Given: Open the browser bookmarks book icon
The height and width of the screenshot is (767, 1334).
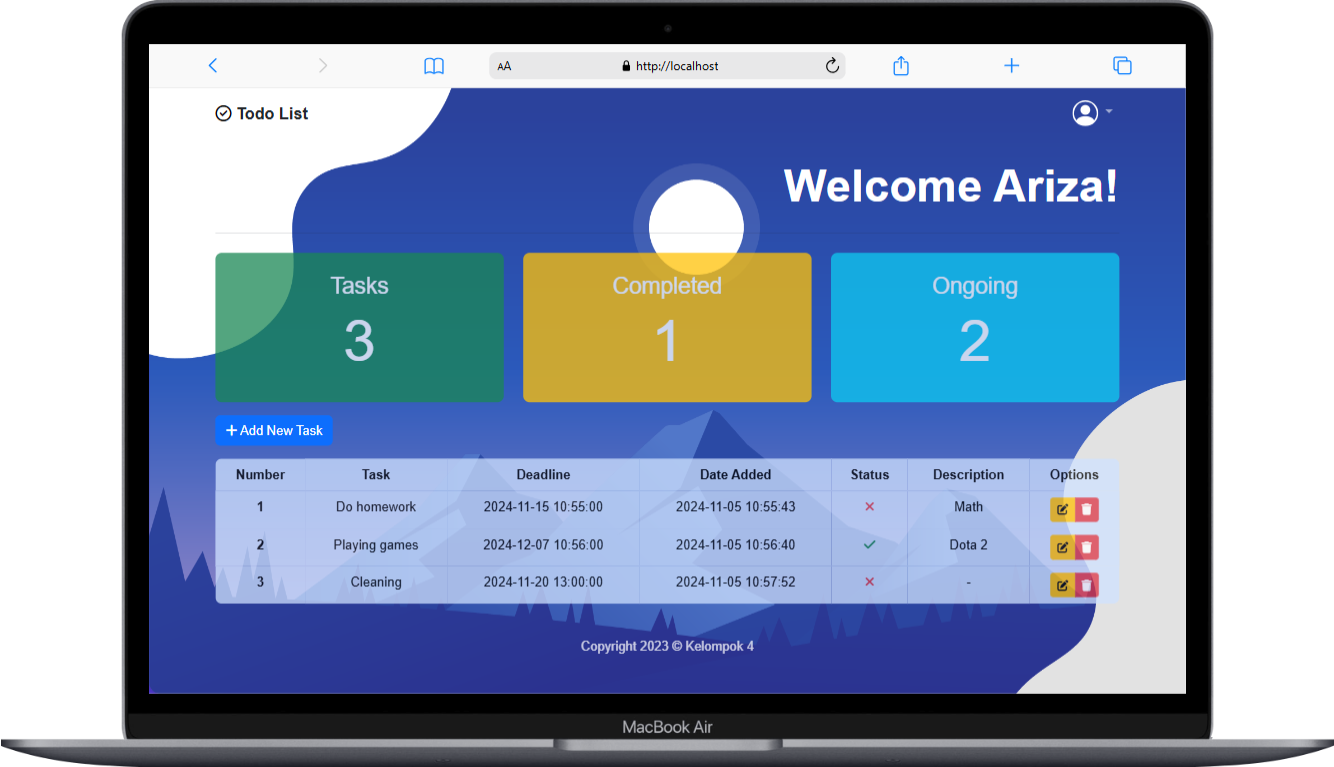Looking at the screenshot, I should click(434, 66).
